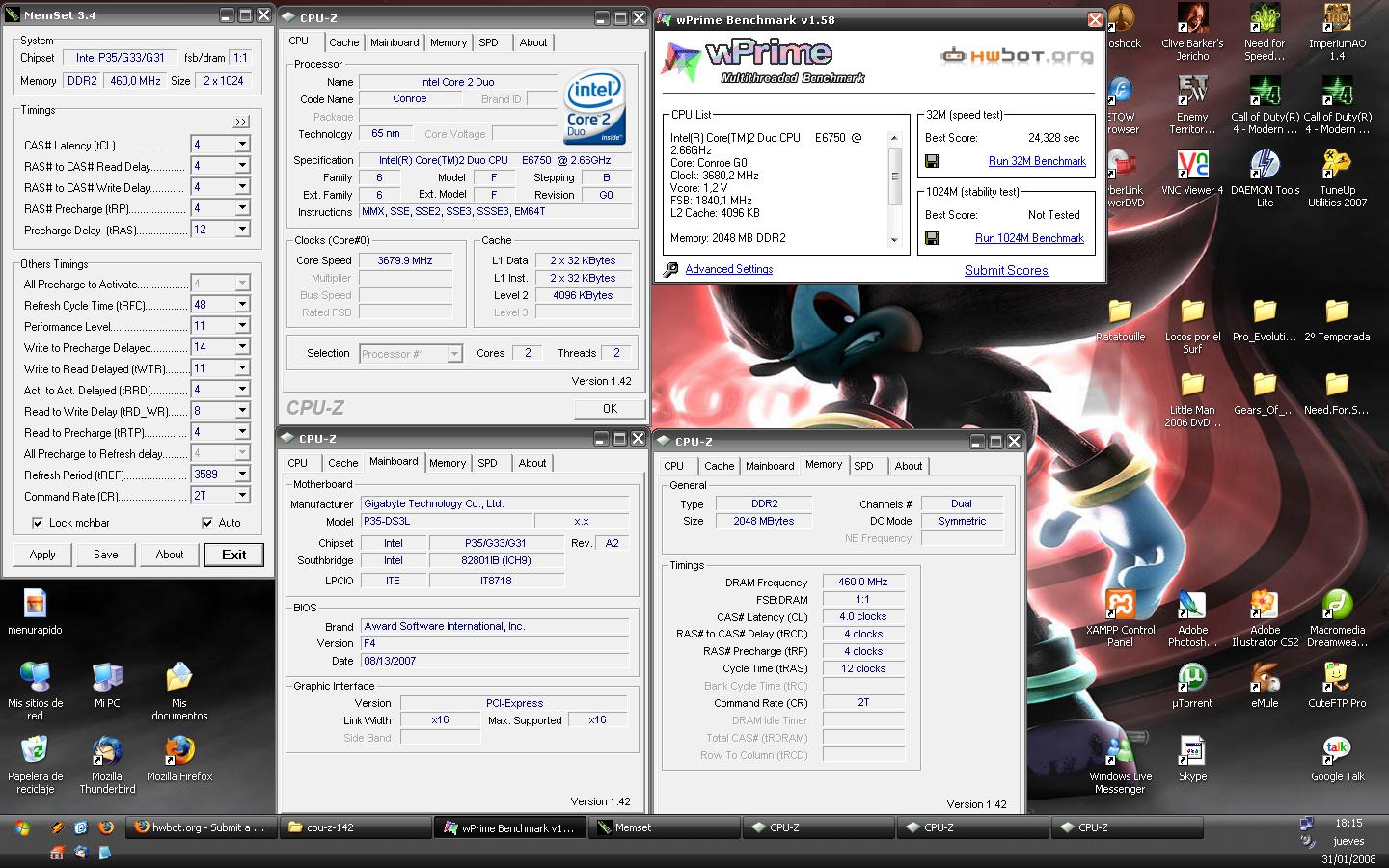The width and height of the screenshot is (1389, 868).
Task: Click Memset taskbar button
Action: [x=663, y=827]
